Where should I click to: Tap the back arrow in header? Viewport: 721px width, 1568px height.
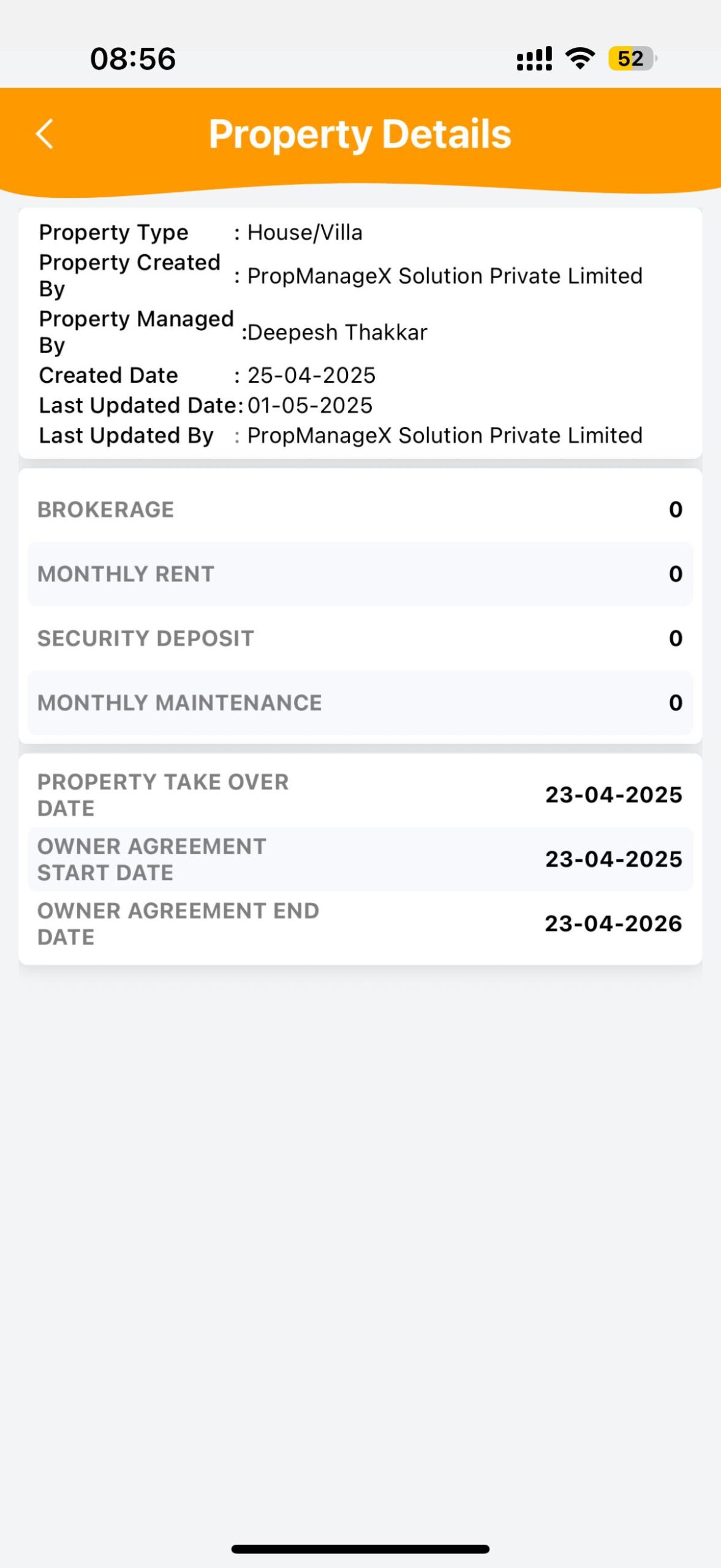45,134
